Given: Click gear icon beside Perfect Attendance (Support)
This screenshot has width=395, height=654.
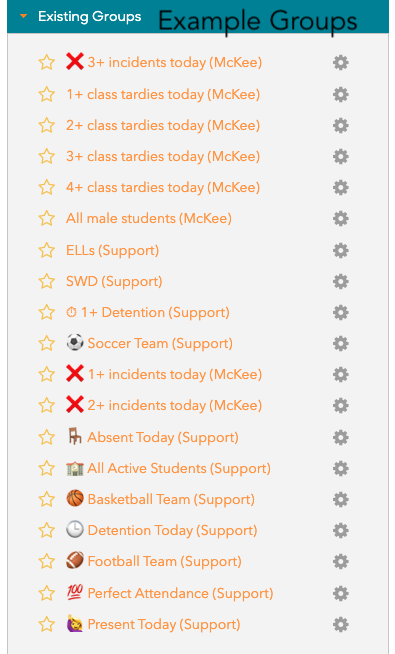Looking at the screenshot, I should point(341,593).
